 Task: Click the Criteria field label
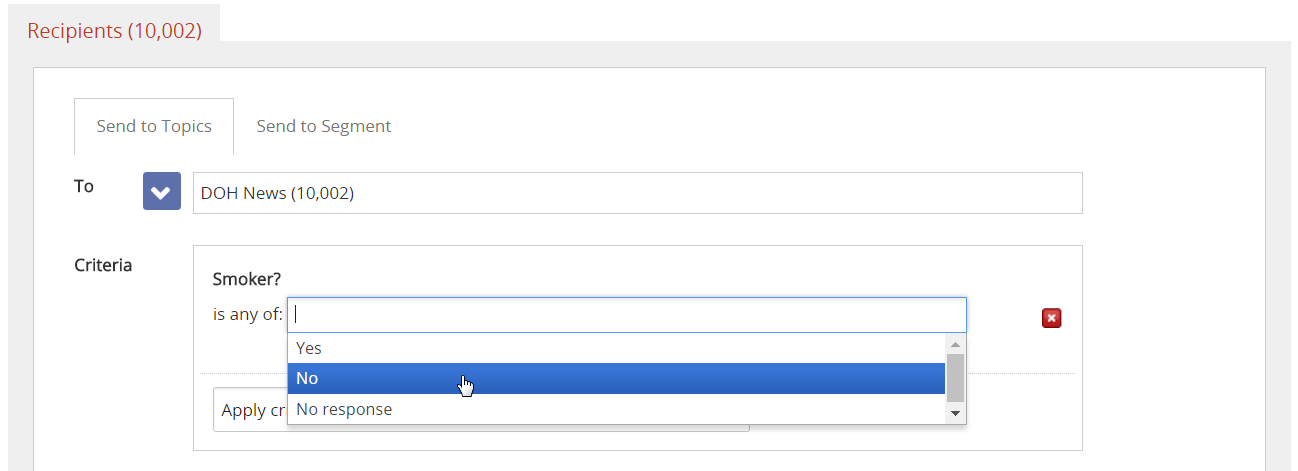(x=103, y=265)
